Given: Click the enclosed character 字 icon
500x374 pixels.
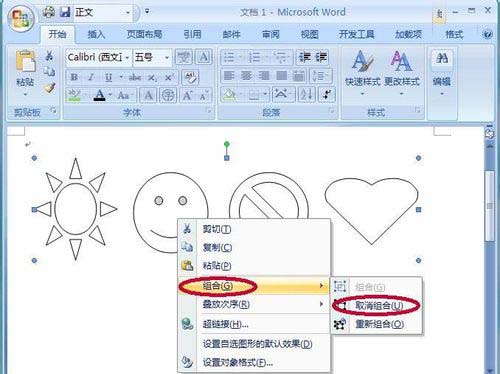Looking at the screenshot, I should (x=168, y=96).
